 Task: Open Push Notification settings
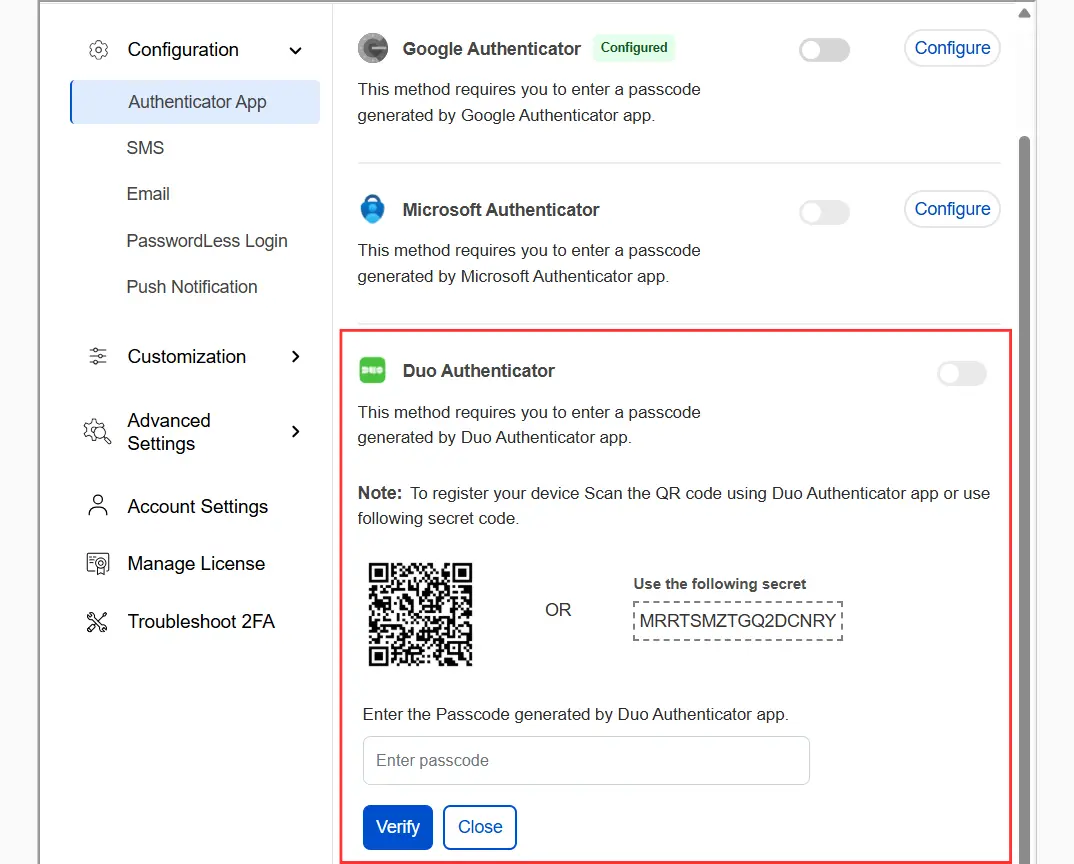[192, 287]
